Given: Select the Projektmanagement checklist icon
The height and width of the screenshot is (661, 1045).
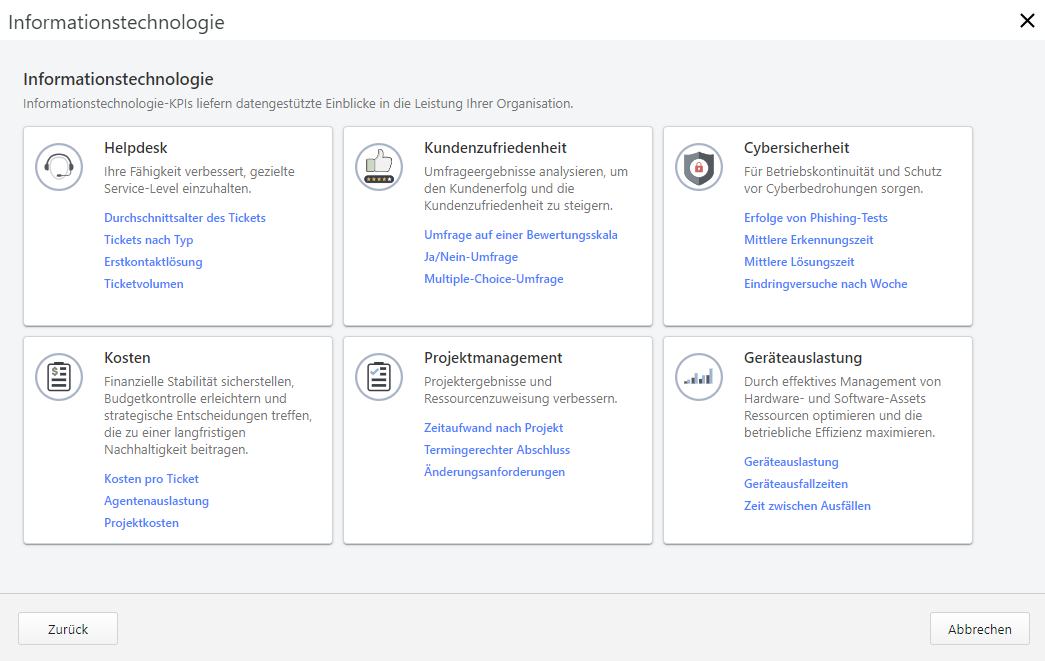Looking at the screenshot, I should 378,377.
